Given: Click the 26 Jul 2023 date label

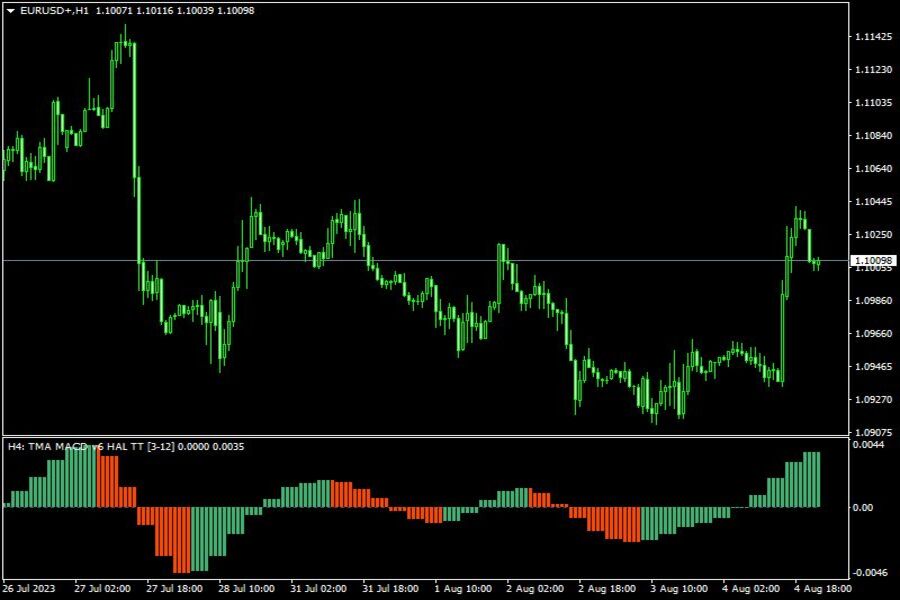Looking at the screenshot, I should coord(29,589).
